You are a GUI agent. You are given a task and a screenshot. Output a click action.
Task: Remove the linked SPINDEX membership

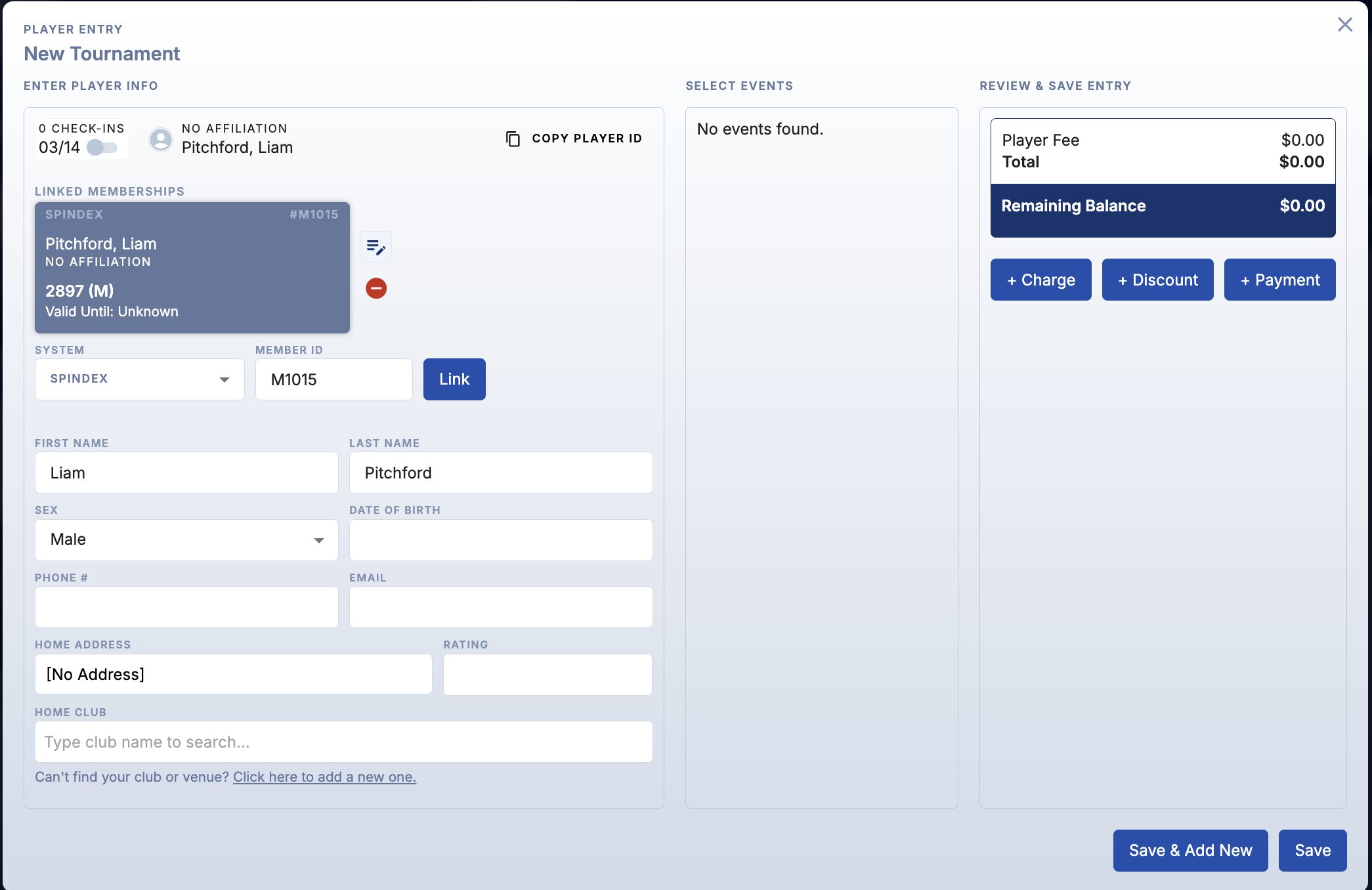(375, 288)
